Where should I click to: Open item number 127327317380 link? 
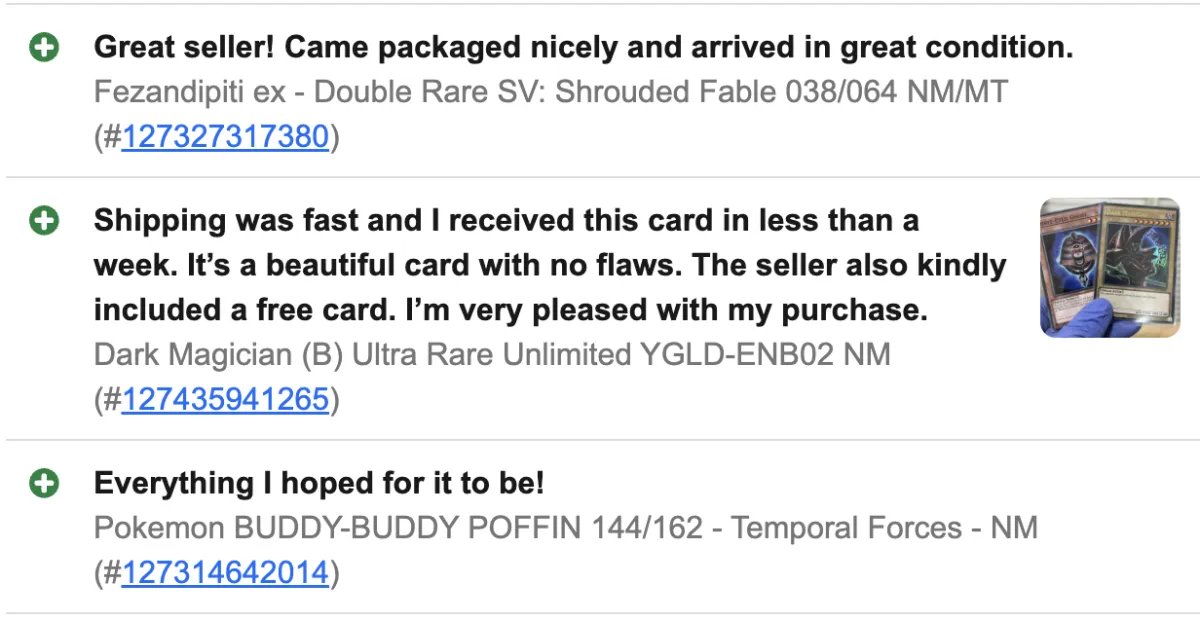click(x=225, y=137)
